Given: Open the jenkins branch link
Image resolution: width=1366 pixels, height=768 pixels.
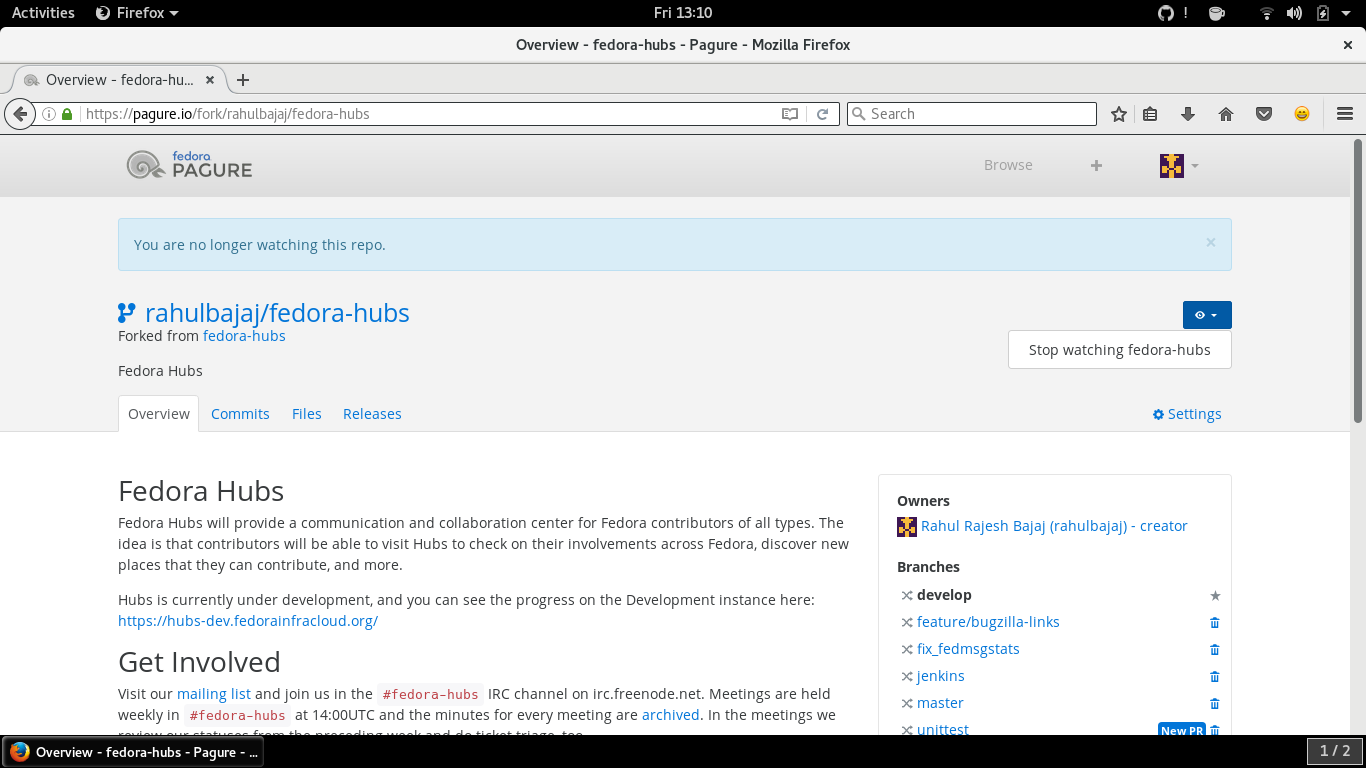Looking at the screenshot, I should 941,676.
